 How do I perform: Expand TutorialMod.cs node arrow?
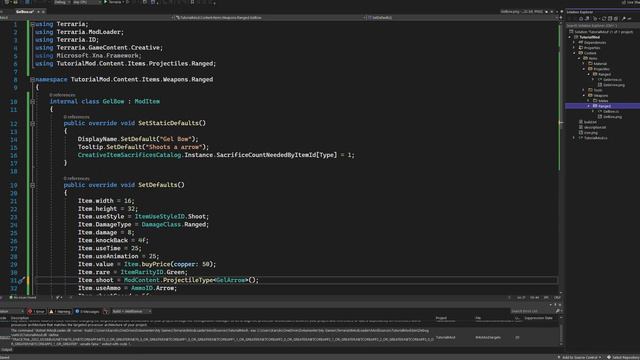pyautogui.click(x=574, y=138)
